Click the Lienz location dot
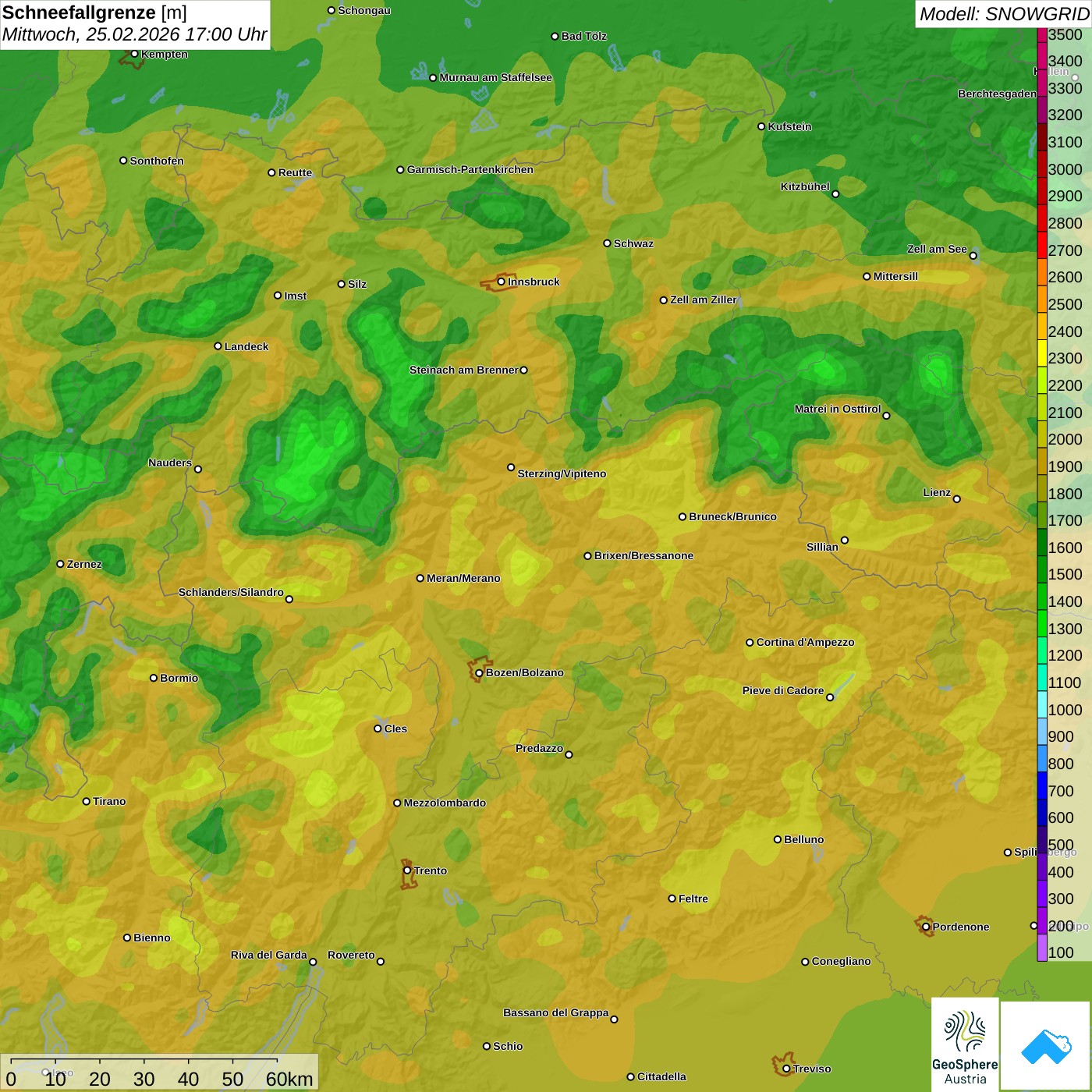Image resolution: width=1092 pixels, height=1092 pixels. (x=957, y=499)
